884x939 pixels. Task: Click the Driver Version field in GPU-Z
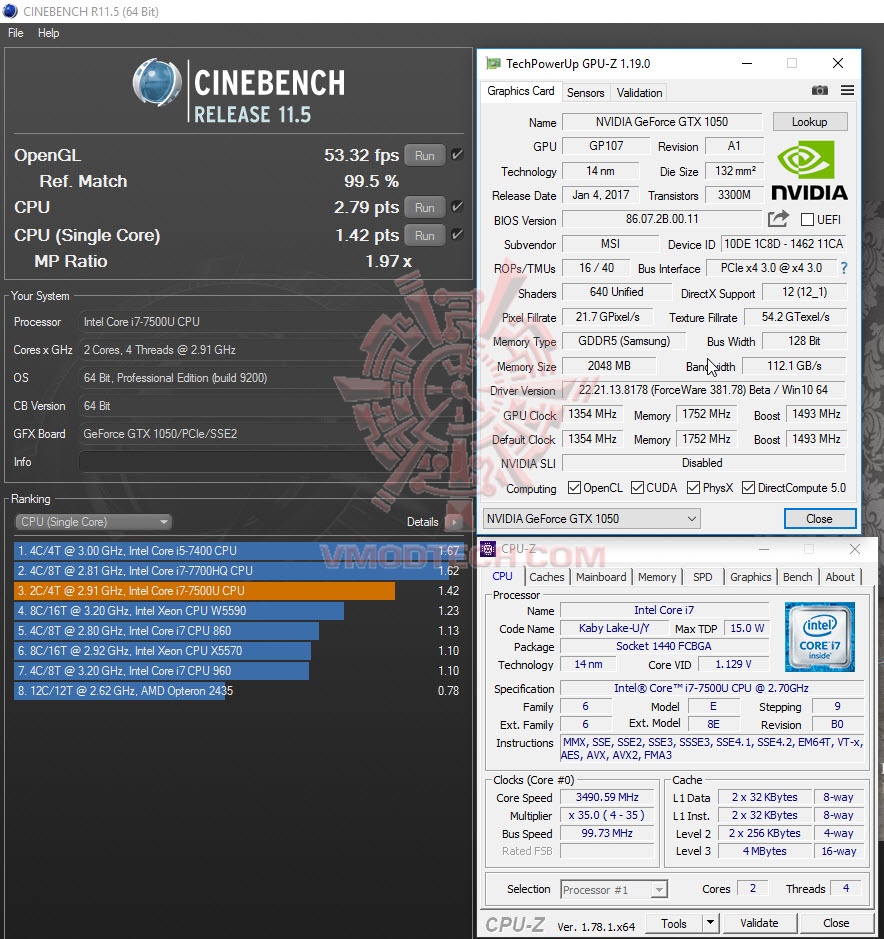point(703,390)
